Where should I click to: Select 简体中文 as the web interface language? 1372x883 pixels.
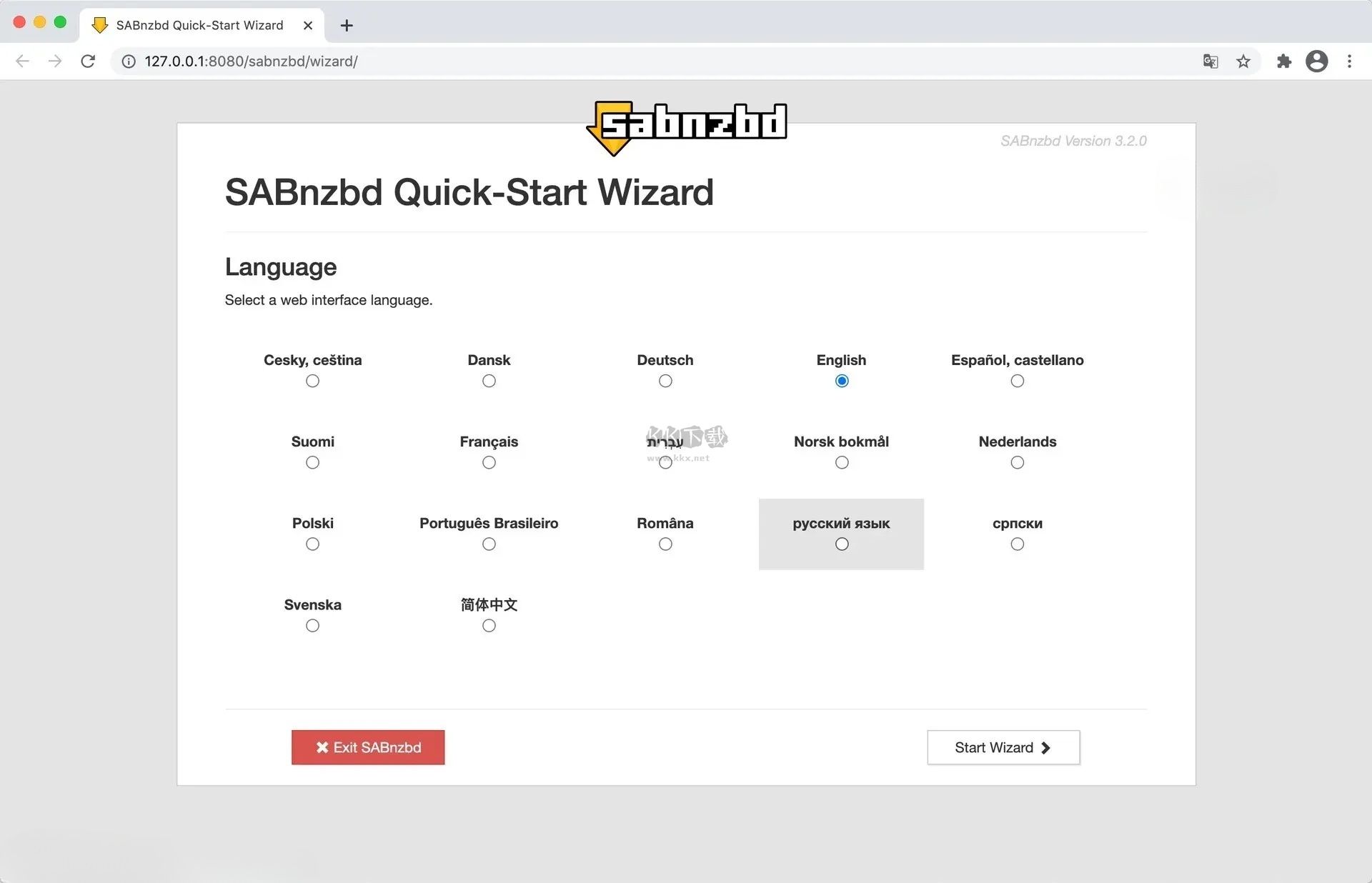coord(489,625)
